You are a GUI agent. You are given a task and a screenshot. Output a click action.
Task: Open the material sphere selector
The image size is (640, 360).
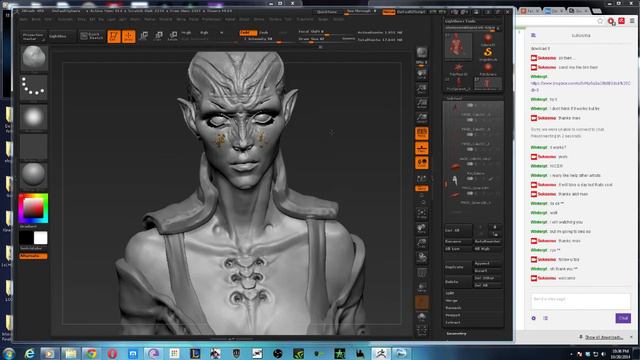tap(33, 175)
